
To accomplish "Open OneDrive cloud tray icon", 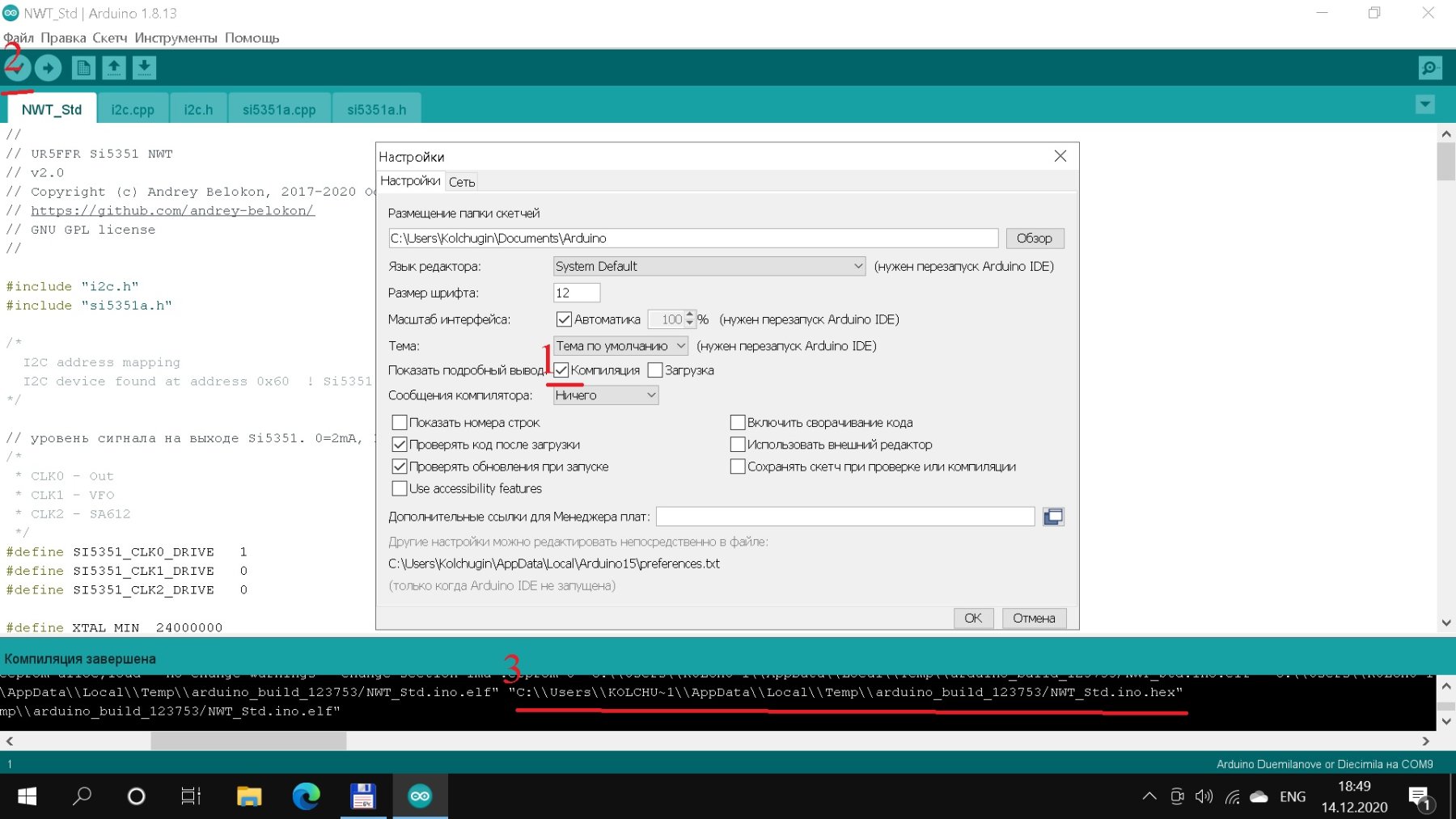I will pos(1259,797).
